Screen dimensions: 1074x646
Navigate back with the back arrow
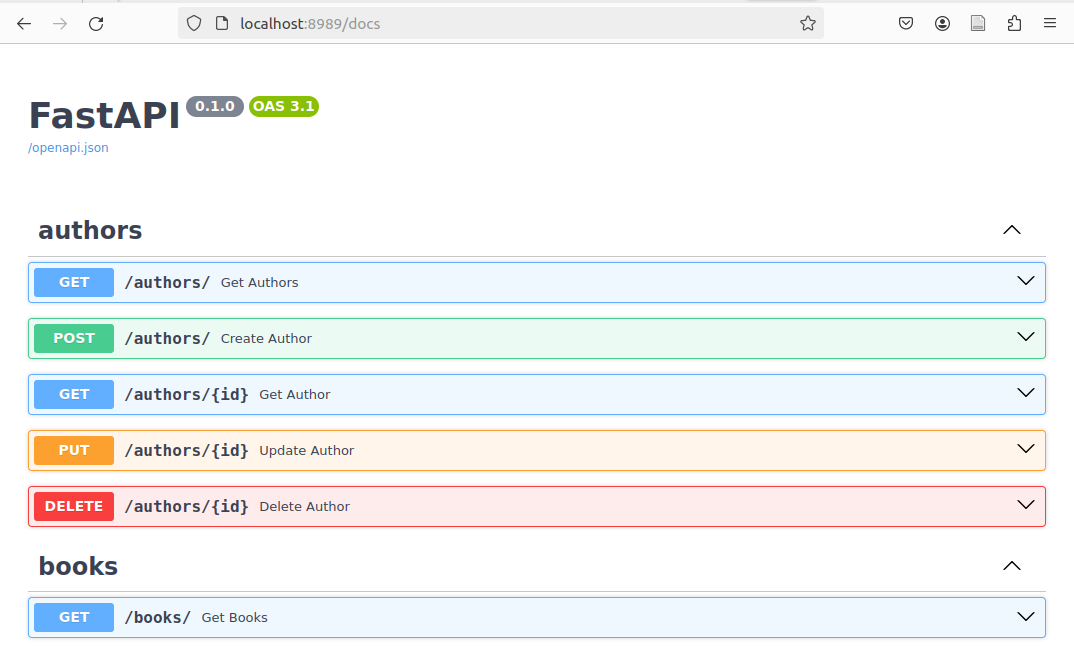[x=24, y=23]
